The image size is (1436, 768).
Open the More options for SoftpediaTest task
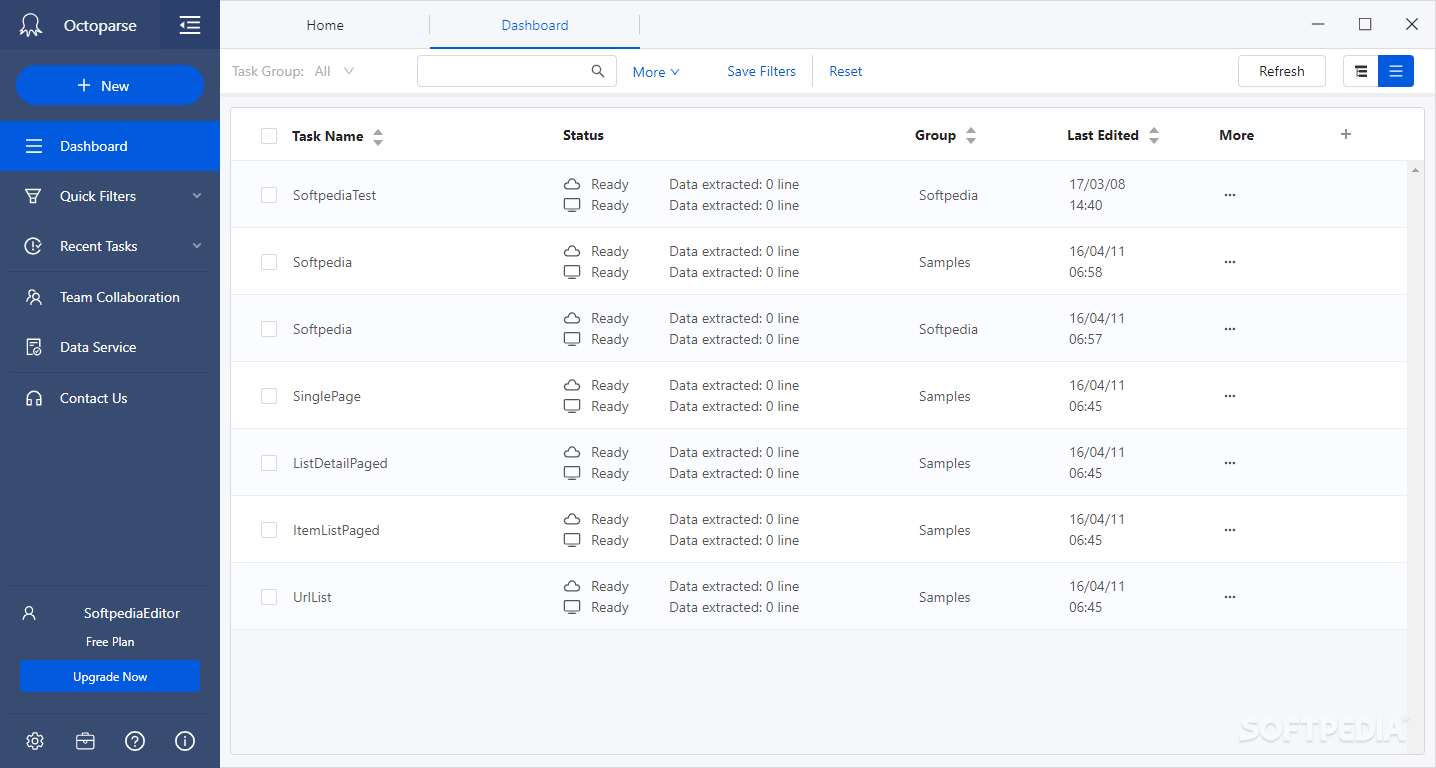[1229, 195]
